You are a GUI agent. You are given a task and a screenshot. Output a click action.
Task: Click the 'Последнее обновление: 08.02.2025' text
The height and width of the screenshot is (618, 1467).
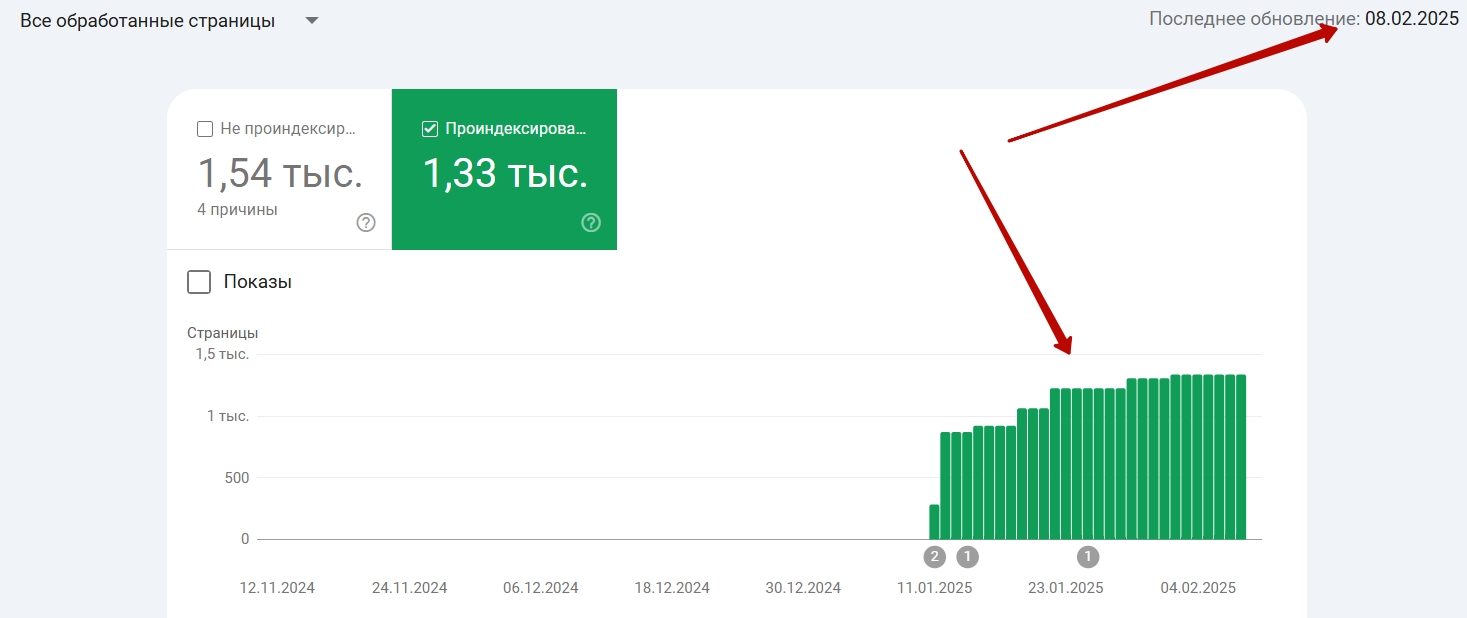coord(1304,19)
